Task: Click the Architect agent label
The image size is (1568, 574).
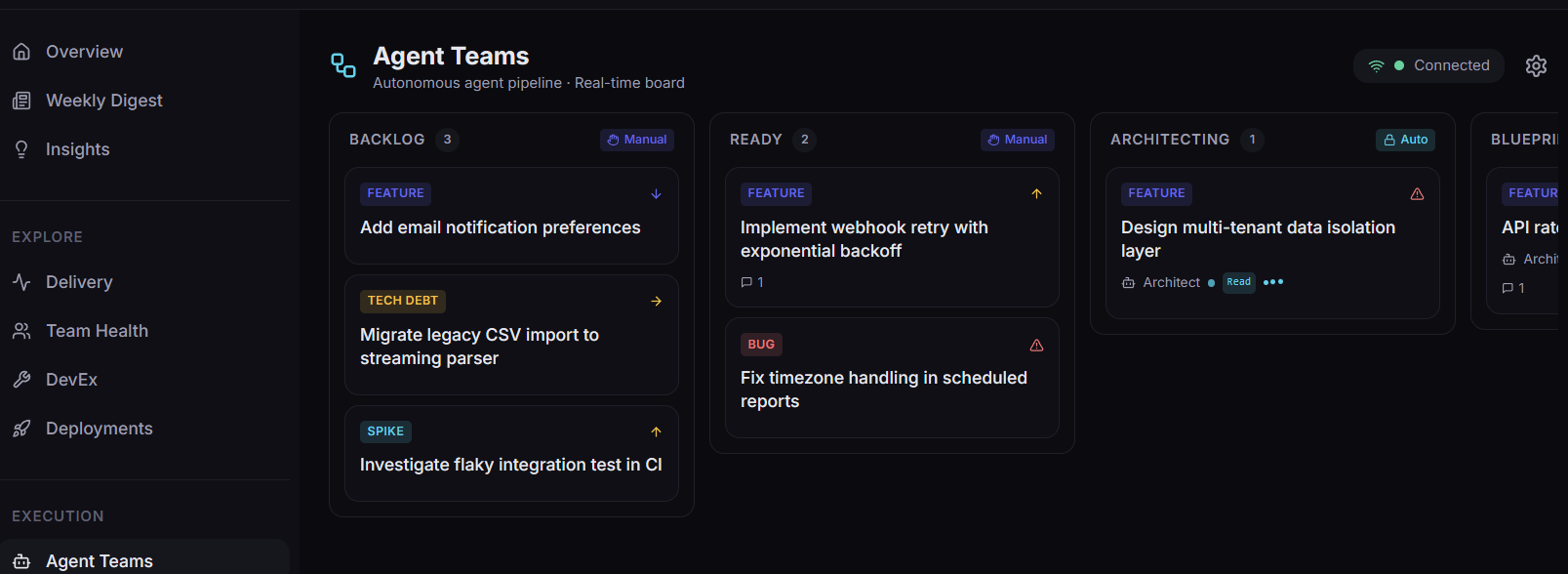Action: point(1172,282)
